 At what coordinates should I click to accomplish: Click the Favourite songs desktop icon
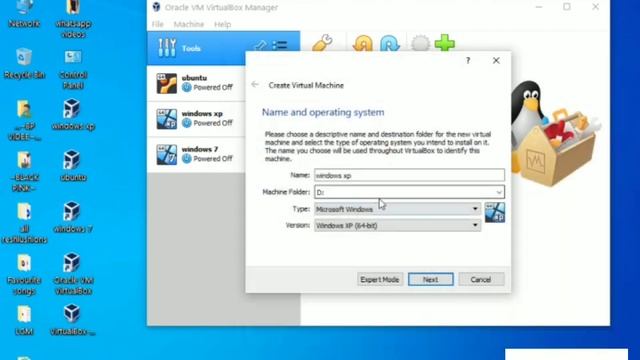[x=24, y=275]
